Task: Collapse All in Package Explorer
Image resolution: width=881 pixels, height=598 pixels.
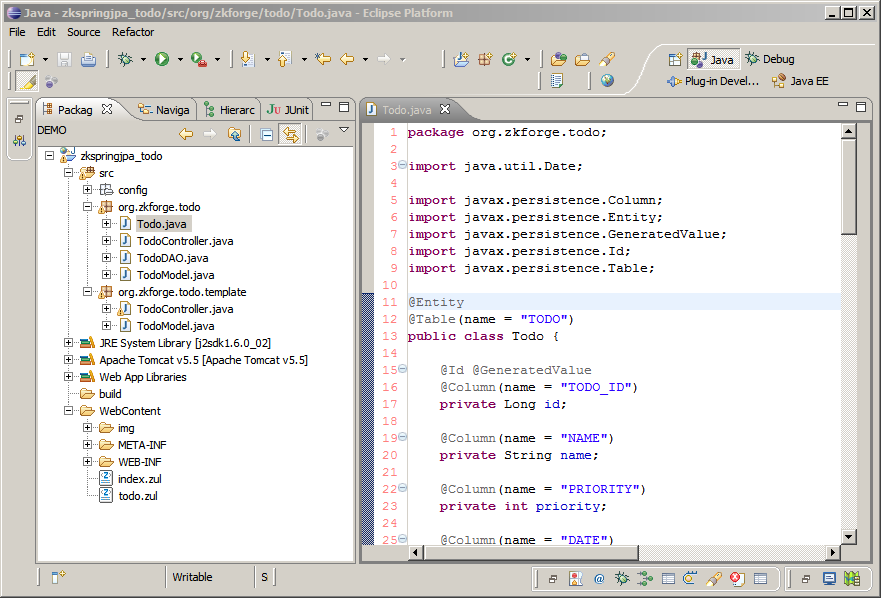Action: 267,134
